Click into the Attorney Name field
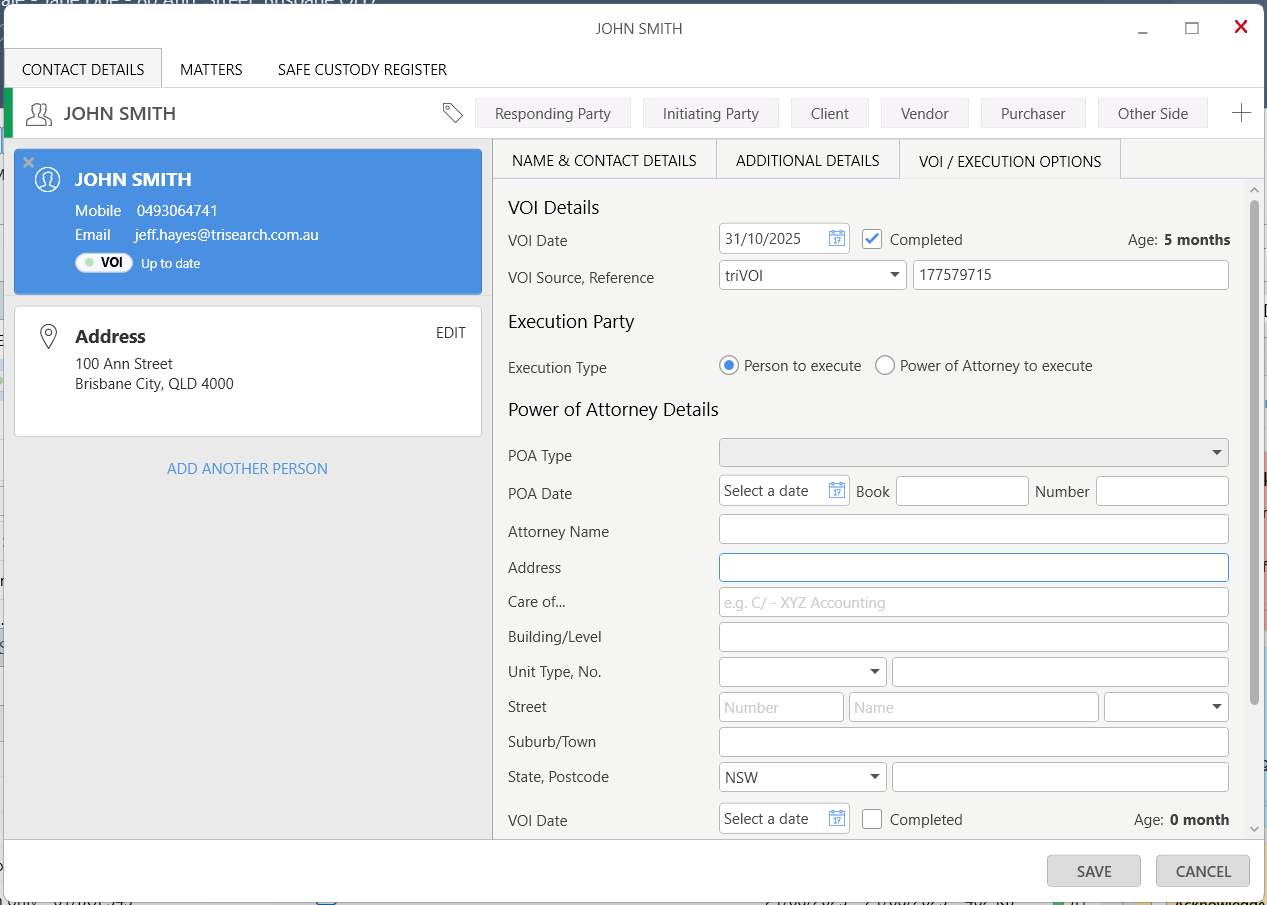The width and height of the screenshot is (1267, 905). point(973,529)
